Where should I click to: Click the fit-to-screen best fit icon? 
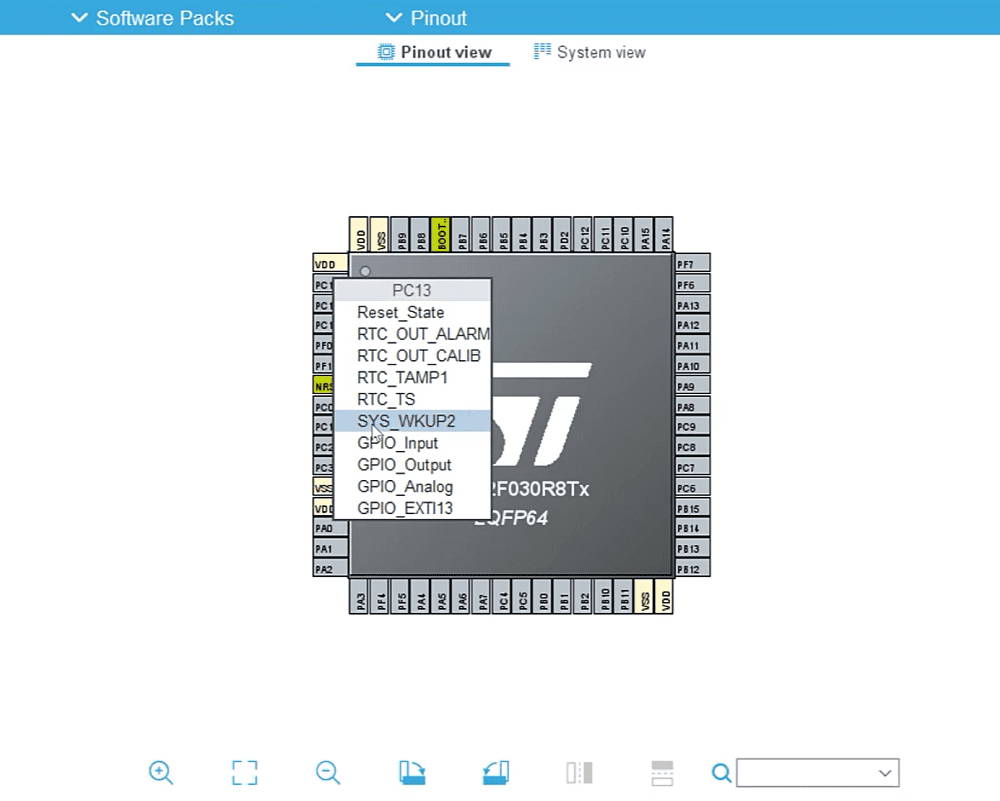pyautogui.click(x=244, y=772)
